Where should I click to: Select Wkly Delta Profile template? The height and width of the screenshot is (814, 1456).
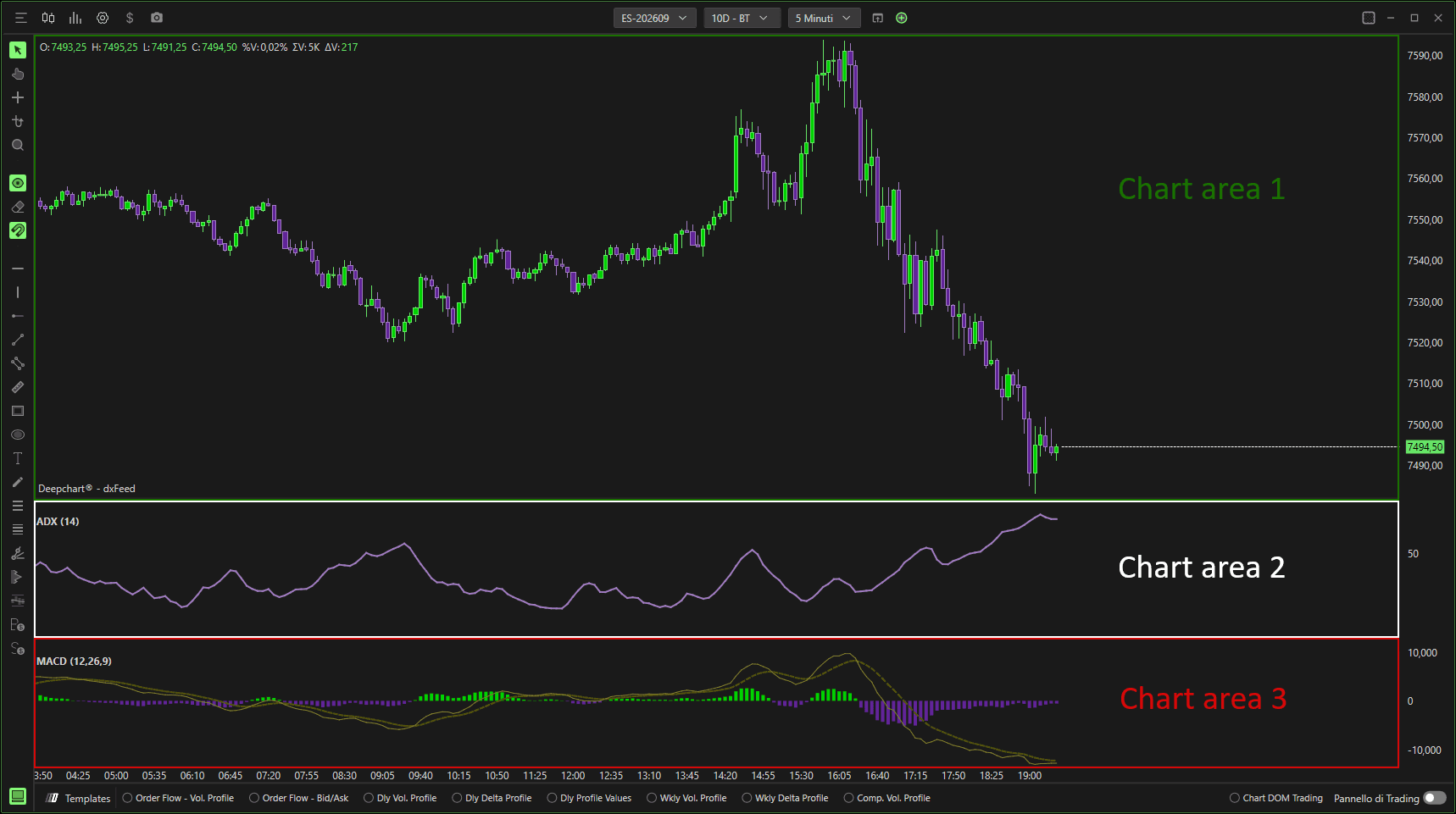(785, 798)
